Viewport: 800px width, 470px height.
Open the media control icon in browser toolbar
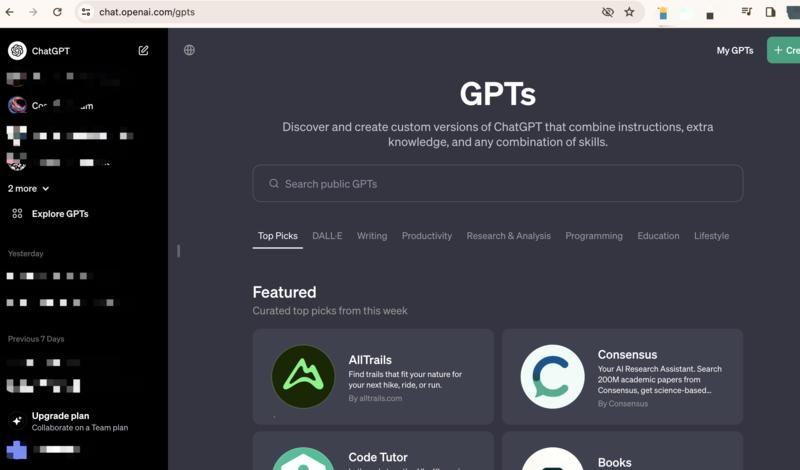tap(746, 11)
